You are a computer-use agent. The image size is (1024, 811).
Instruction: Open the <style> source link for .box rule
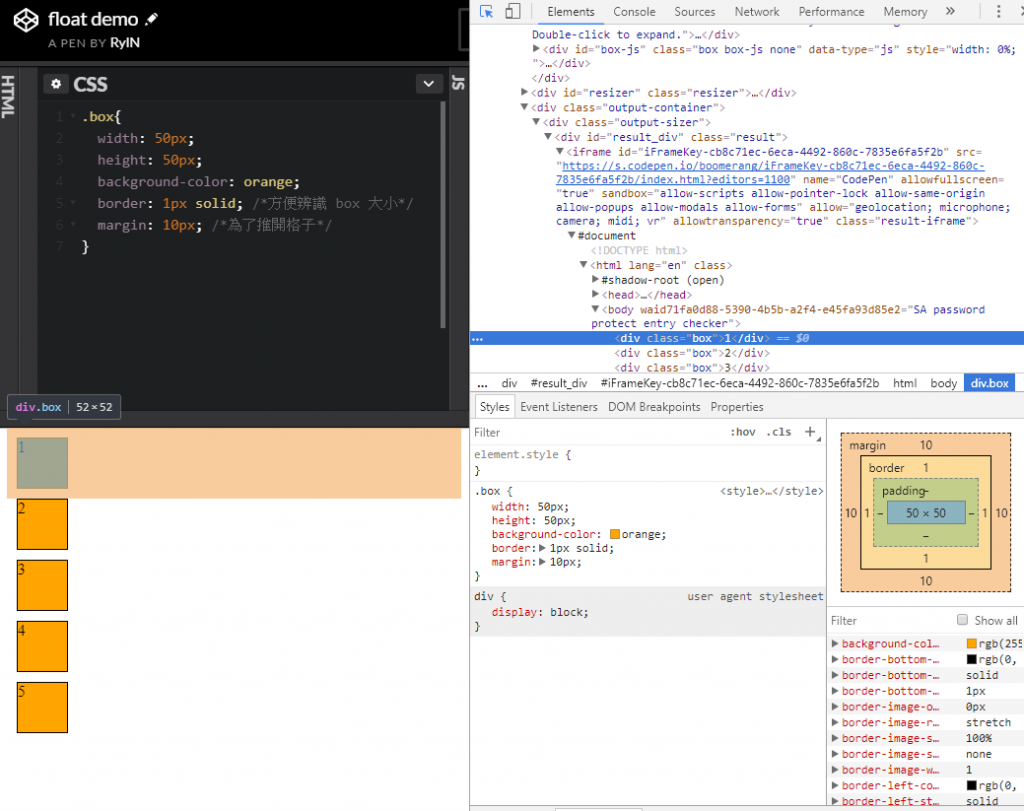pos(771,490)
